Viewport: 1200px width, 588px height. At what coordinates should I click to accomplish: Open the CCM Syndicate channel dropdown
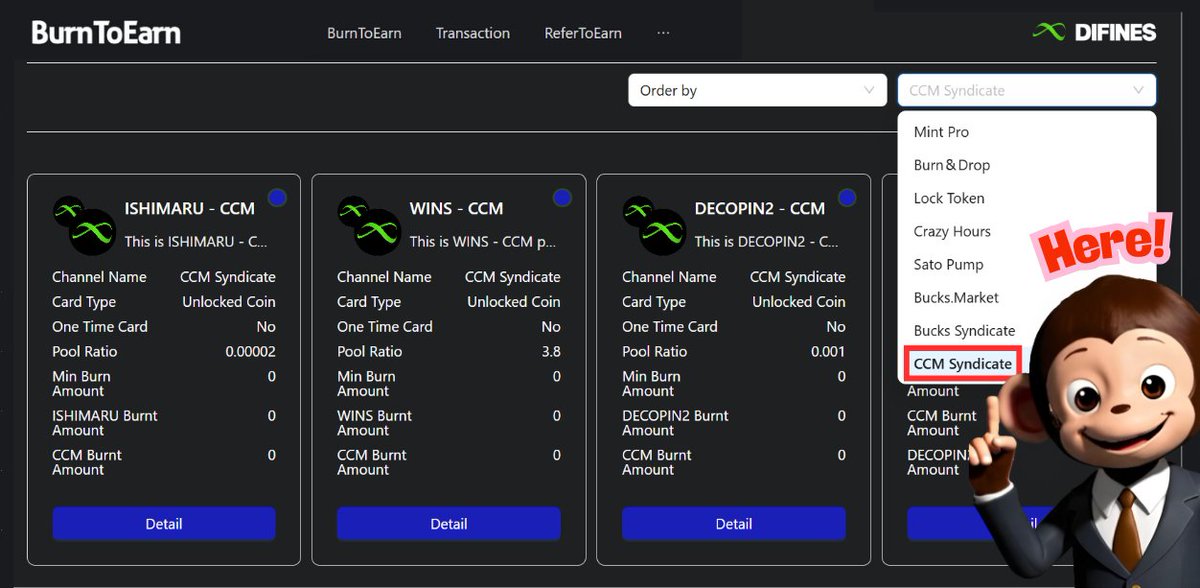pyautogui.click(x=1027, y=90)
